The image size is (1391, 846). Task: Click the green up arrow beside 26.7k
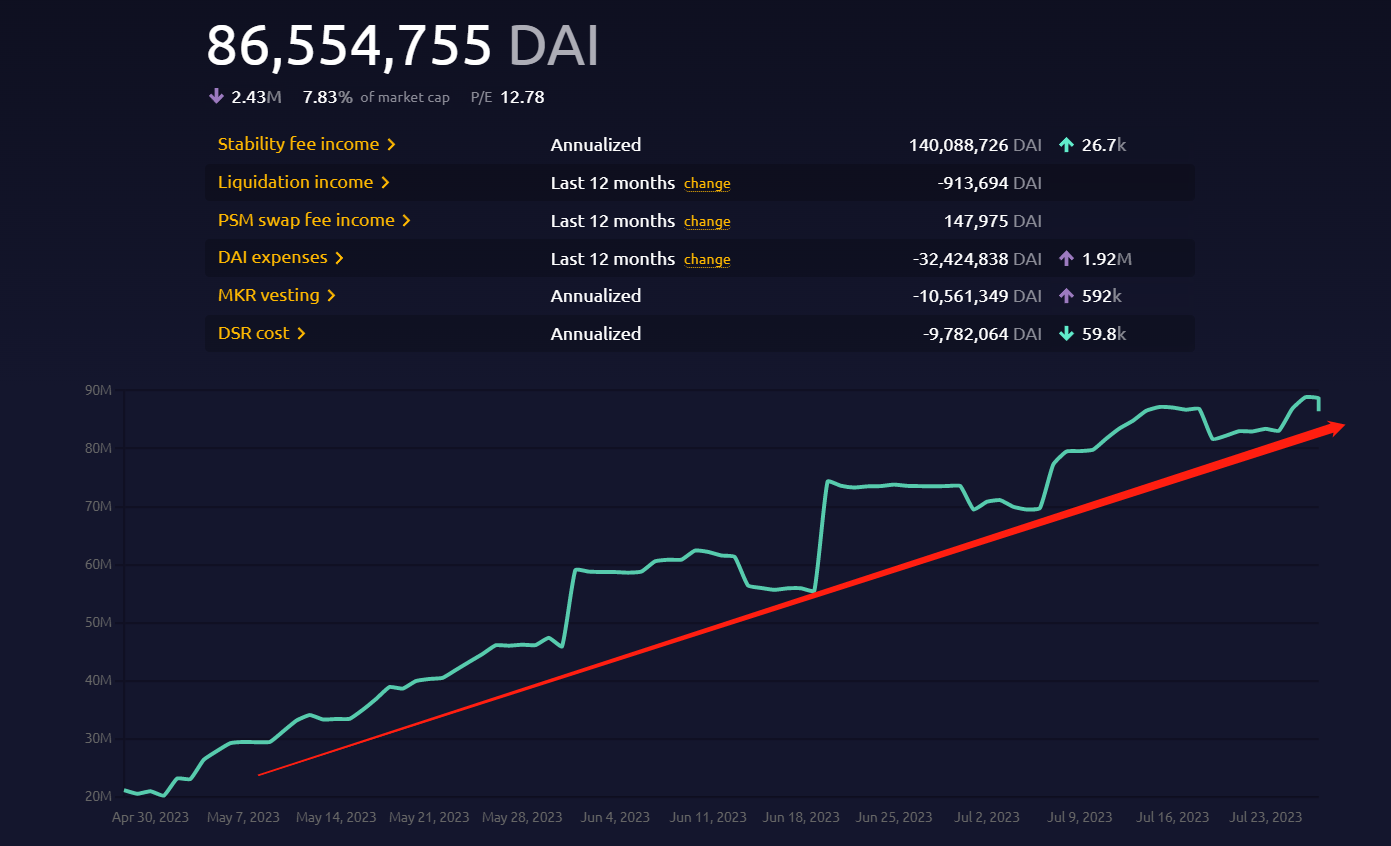click(x=1066, y=145)
